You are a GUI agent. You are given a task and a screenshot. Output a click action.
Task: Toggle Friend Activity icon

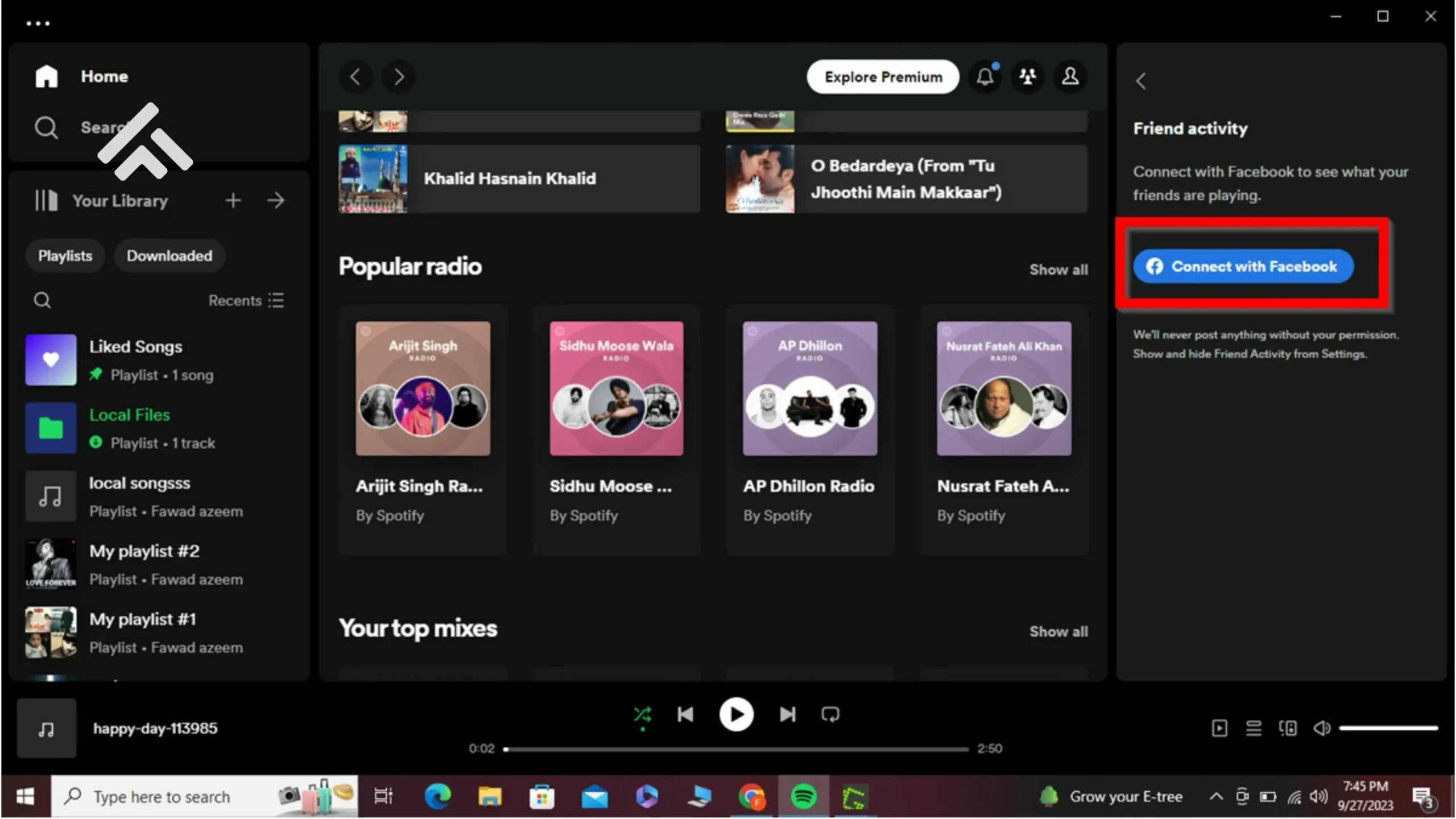click(1028, 76)
